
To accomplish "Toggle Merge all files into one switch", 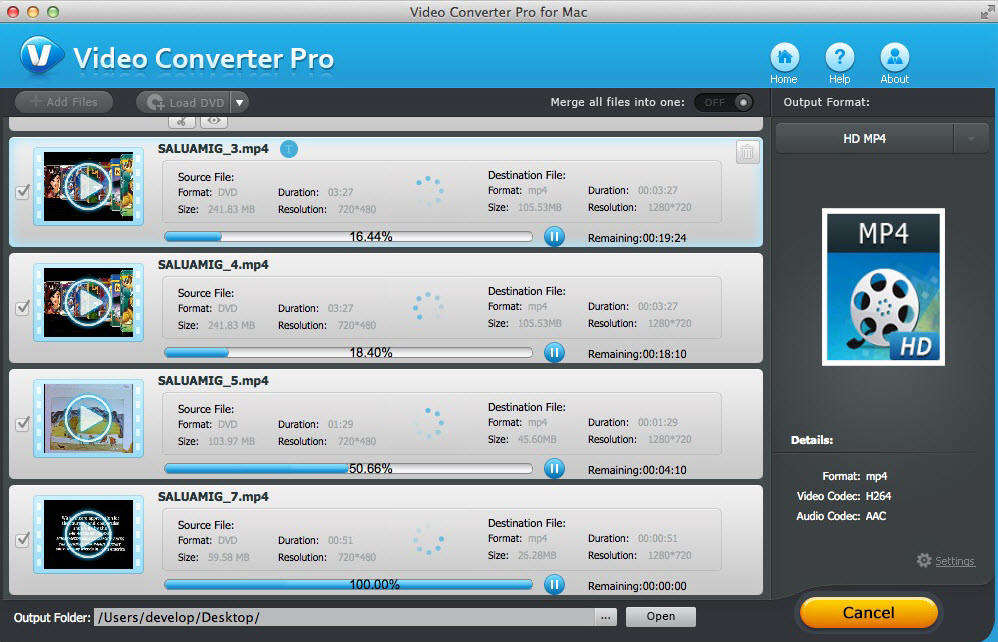I will point(724,102).
